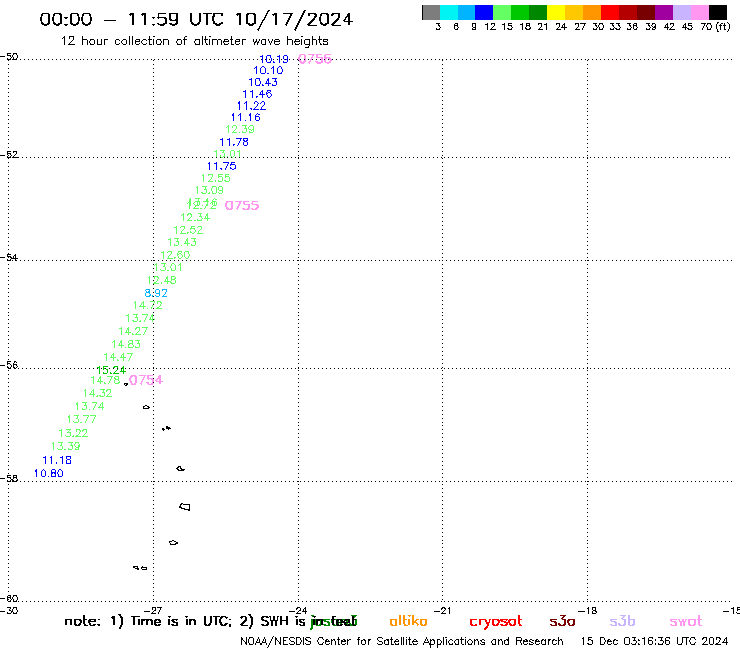Image resolution: width=740 pixels, height=650 pixels.
Task: Click the dark red 's3a' legend label
Action: coord(562,621)
